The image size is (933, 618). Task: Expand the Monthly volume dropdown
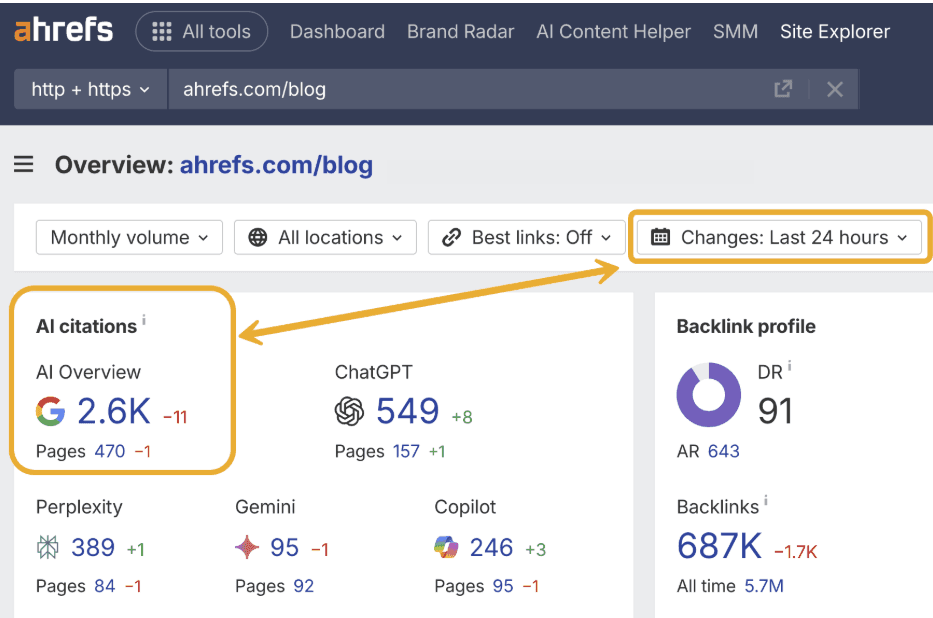coord(129,237)
